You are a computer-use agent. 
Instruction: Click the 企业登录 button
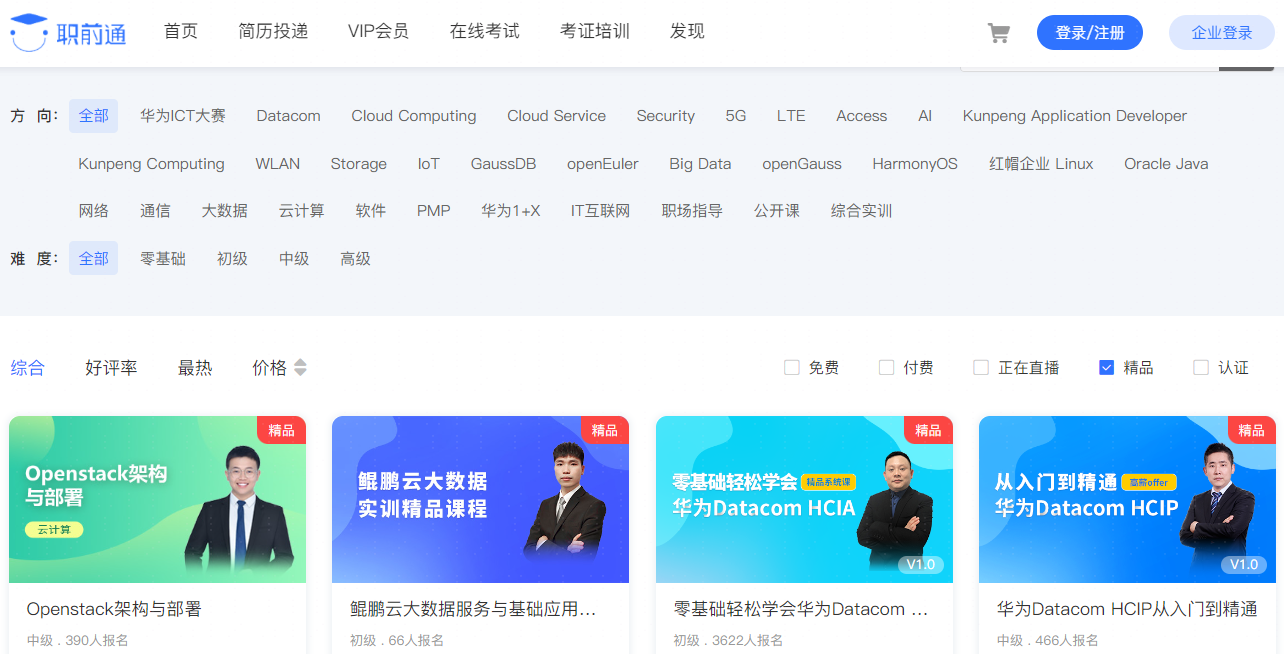pyautogui.click(x=1222, y=33)
